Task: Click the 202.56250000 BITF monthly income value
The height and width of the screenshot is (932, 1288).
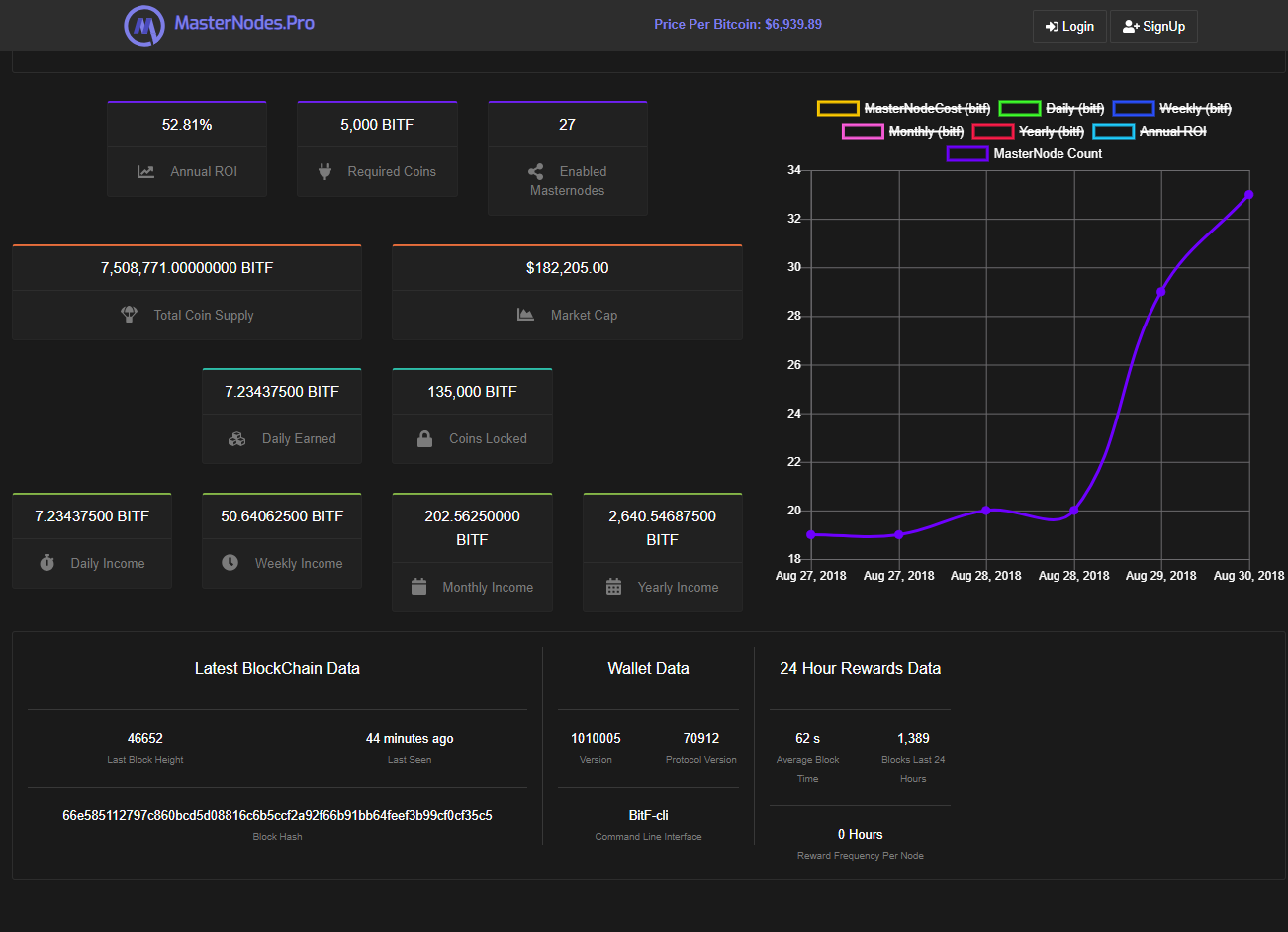Action: click(472, 528)
